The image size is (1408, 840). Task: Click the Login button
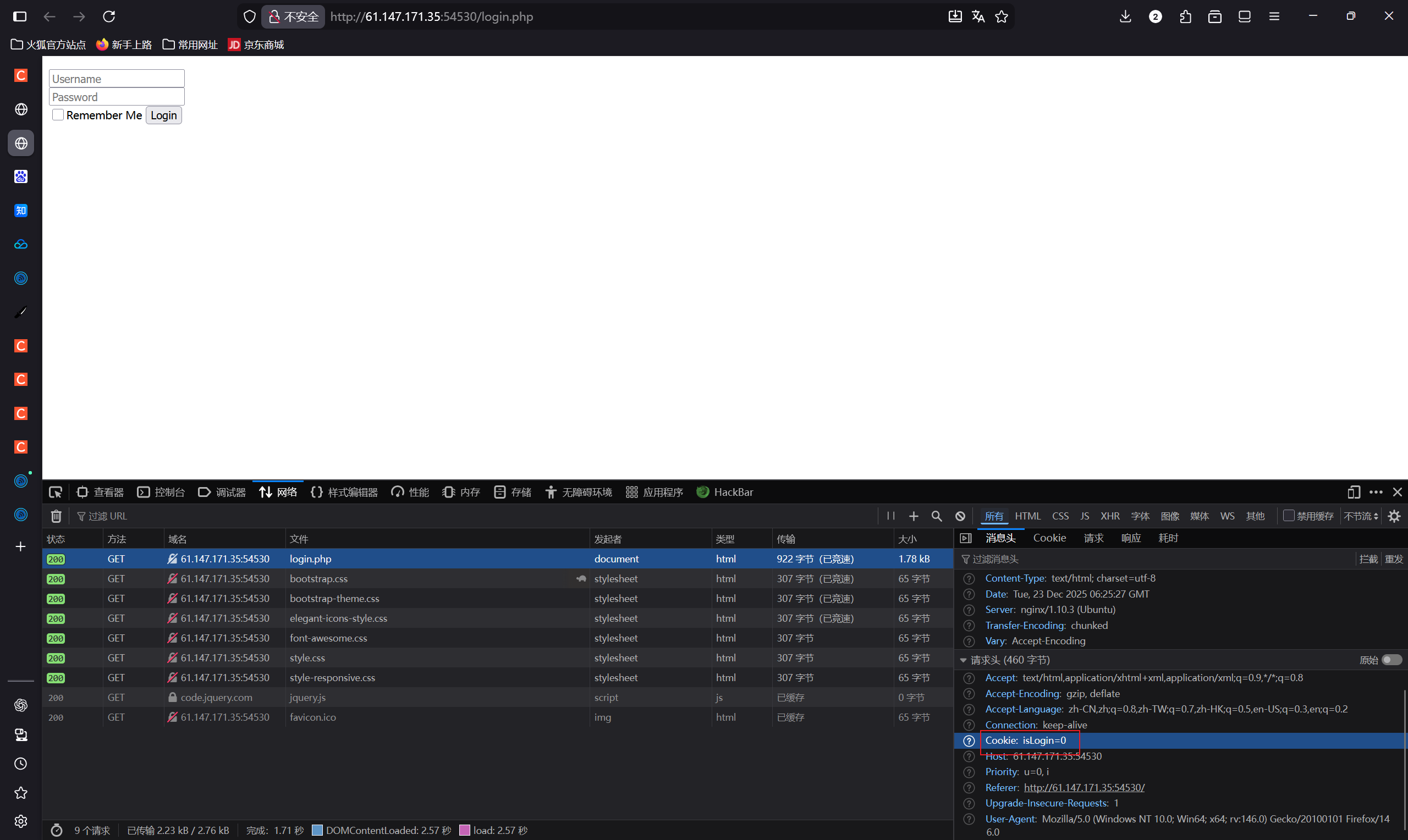[x=163, y=115]
